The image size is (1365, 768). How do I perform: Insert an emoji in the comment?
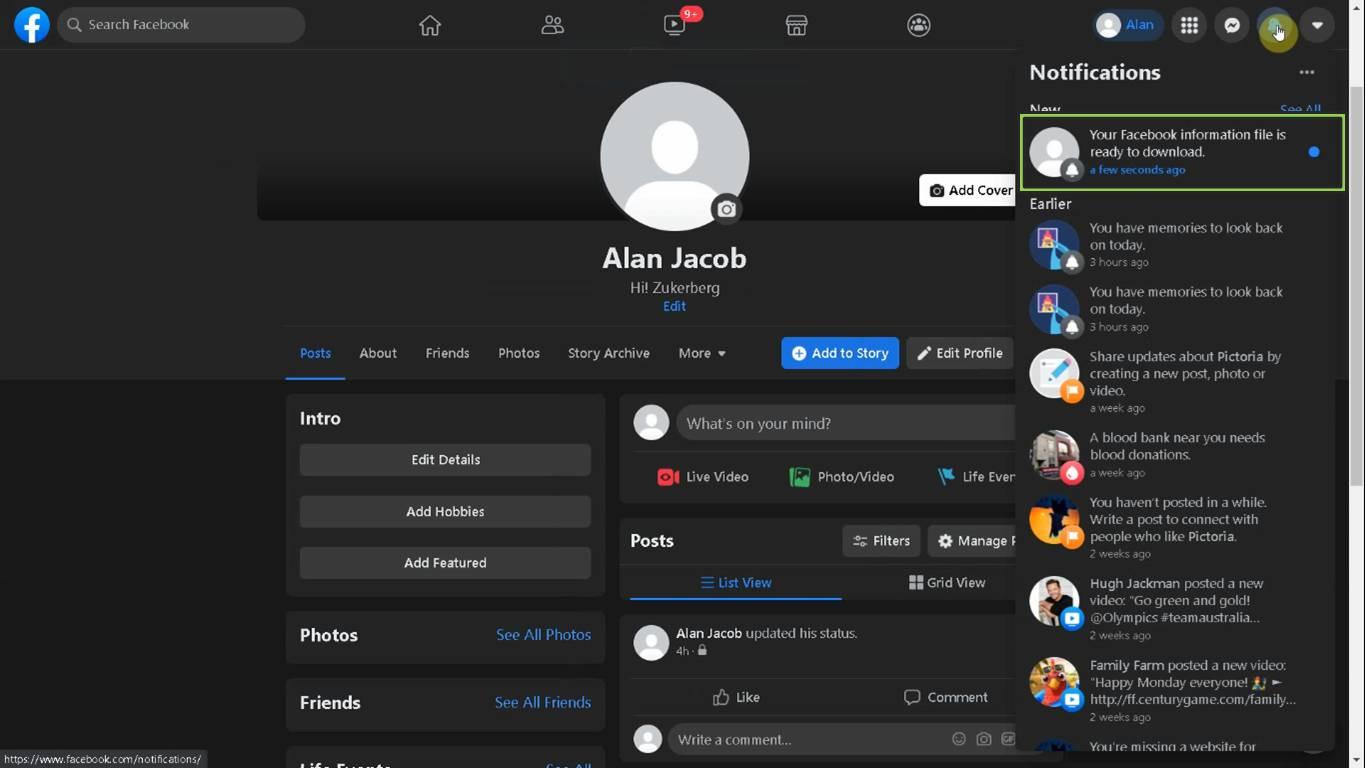959,739
